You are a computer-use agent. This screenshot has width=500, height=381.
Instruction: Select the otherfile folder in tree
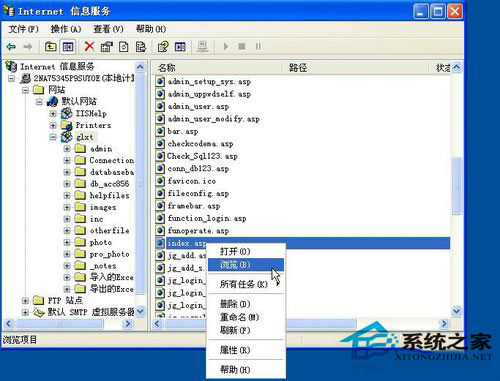pyautogui.click(x=109, y=231)
